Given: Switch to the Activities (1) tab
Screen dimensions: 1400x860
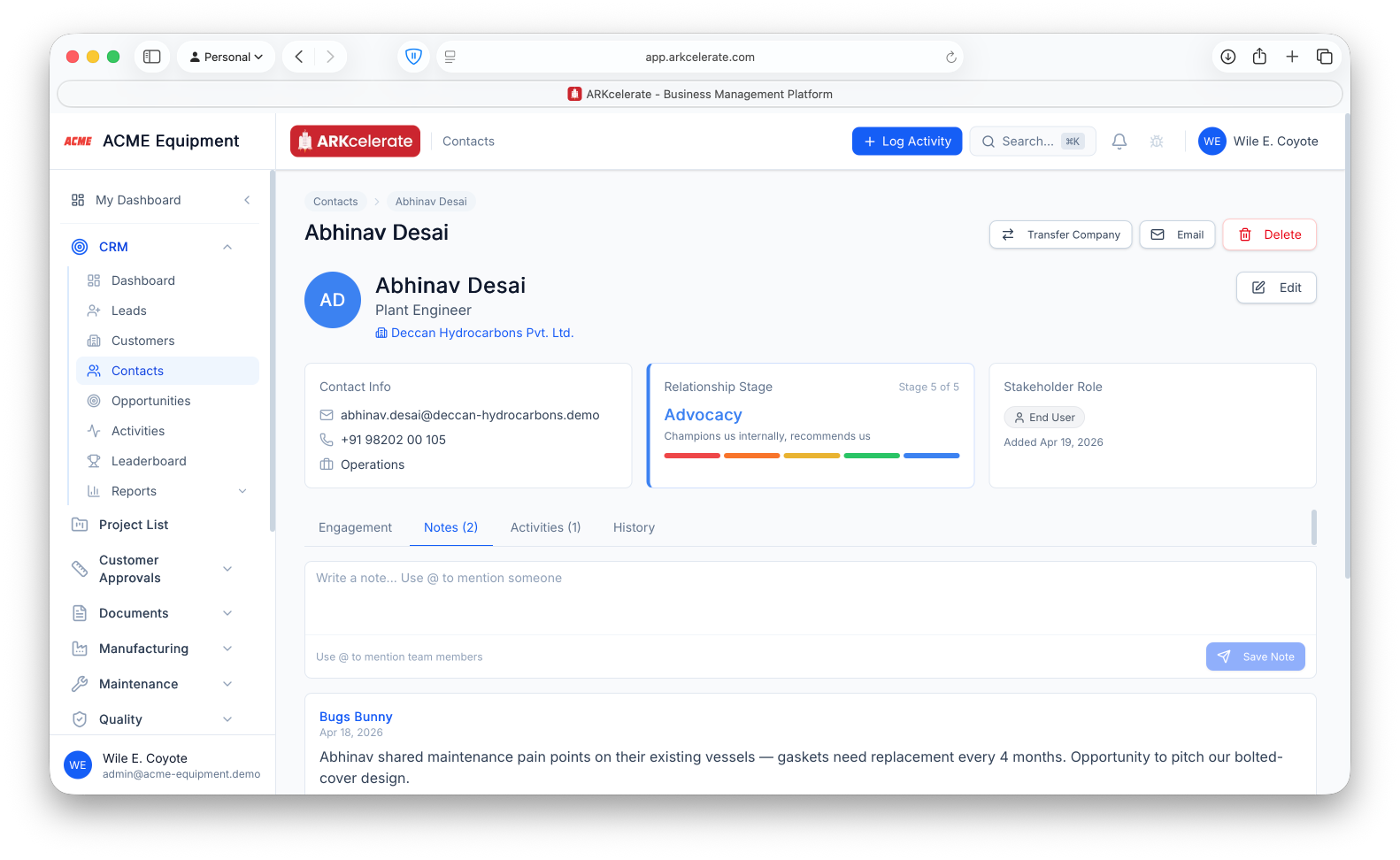Looking at the screenshot, I should point(545,527).
